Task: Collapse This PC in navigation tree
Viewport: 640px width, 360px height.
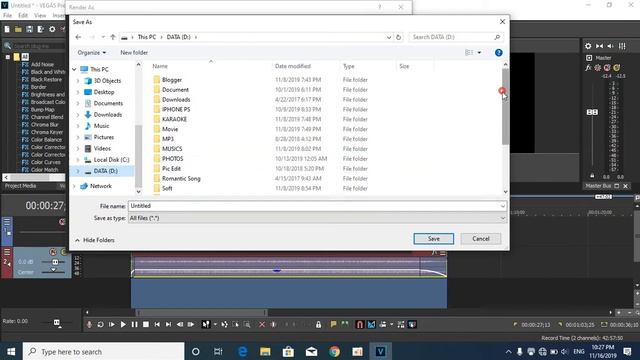Action: pos(74,69)
